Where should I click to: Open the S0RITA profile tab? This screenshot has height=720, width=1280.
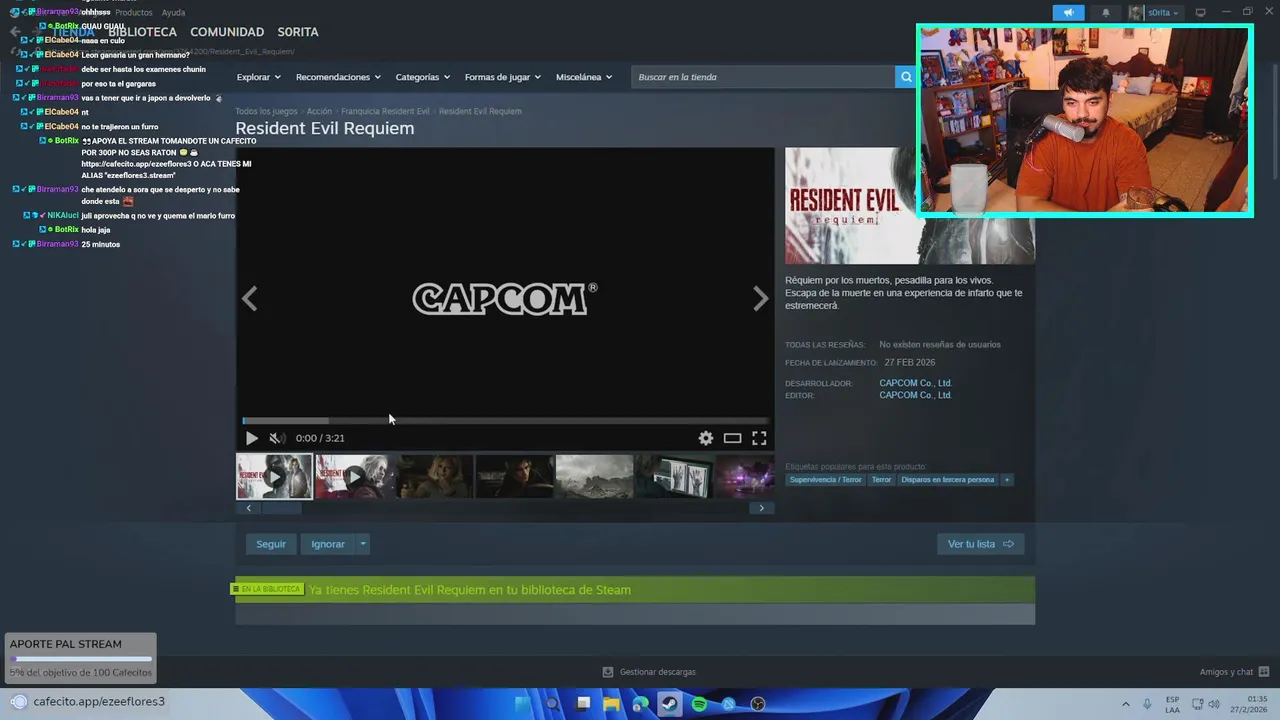(x=298, y=32)
